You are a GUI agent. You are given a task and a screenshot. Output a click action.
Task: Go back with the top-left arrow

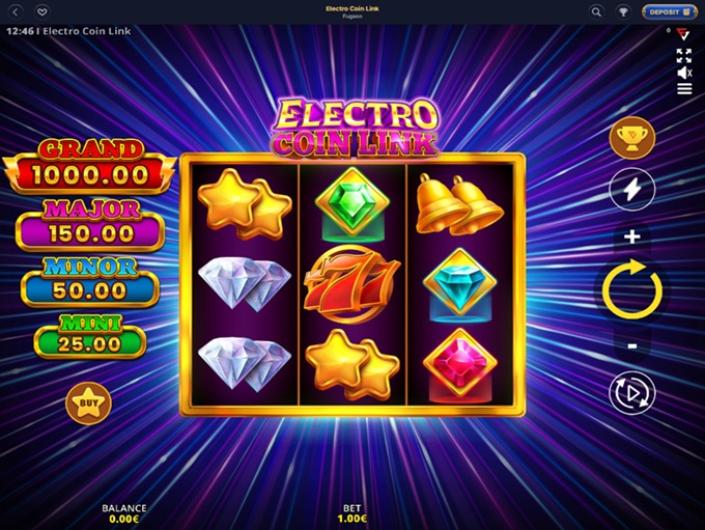point(16,12)
